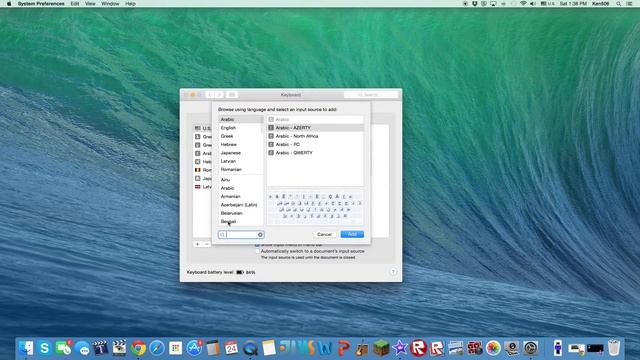Screen dimensions: 640x360
Task: Open the U.S. input source menu
Action: point(548,4)
